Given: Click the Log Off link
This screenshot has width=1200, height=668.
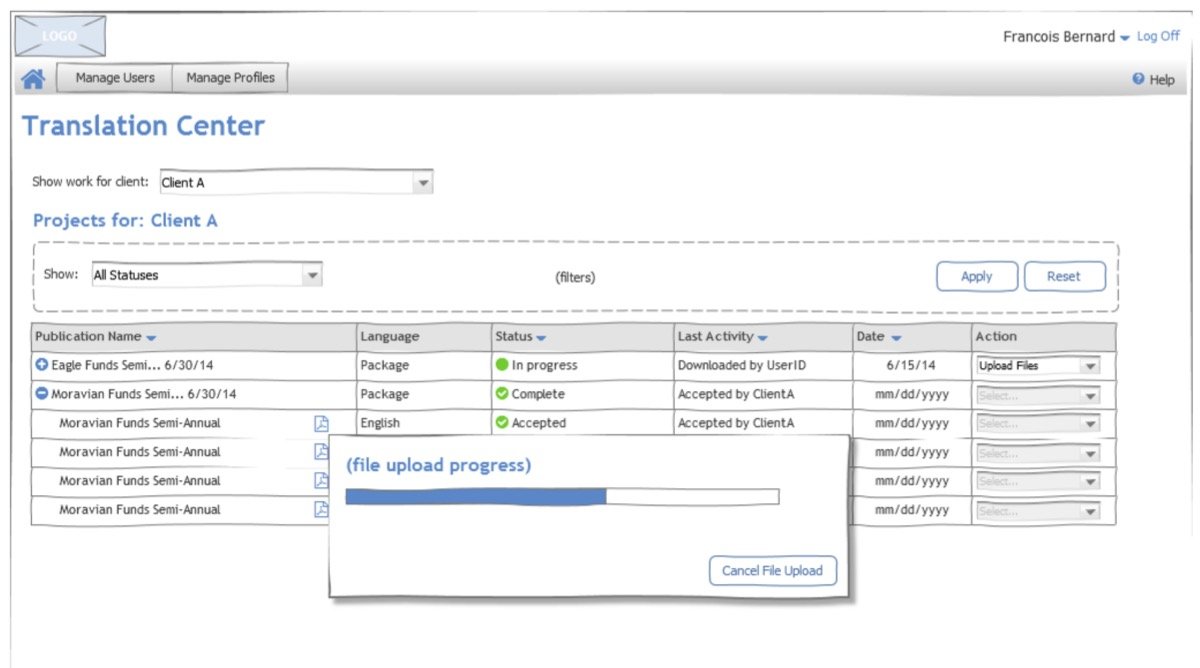Looking at the screenshot, I should 1158,36.
